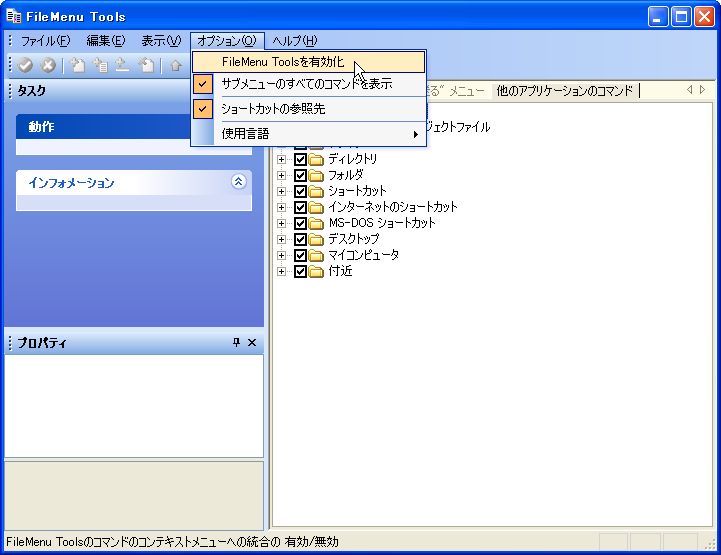Click the add submenu toolbar icon
This screenshot has height=555, width=721.
click(x=100, y=65)
